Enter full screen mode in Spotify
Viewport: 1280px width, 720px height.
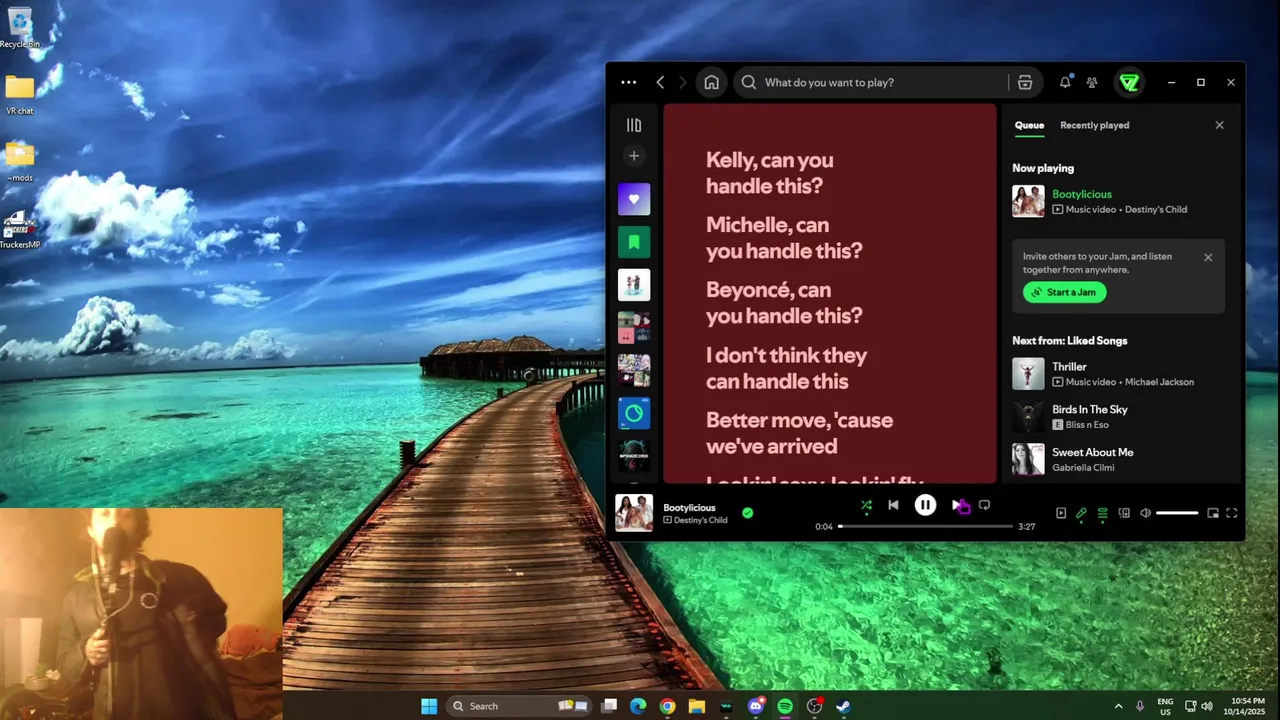[x=1232, y=513]
